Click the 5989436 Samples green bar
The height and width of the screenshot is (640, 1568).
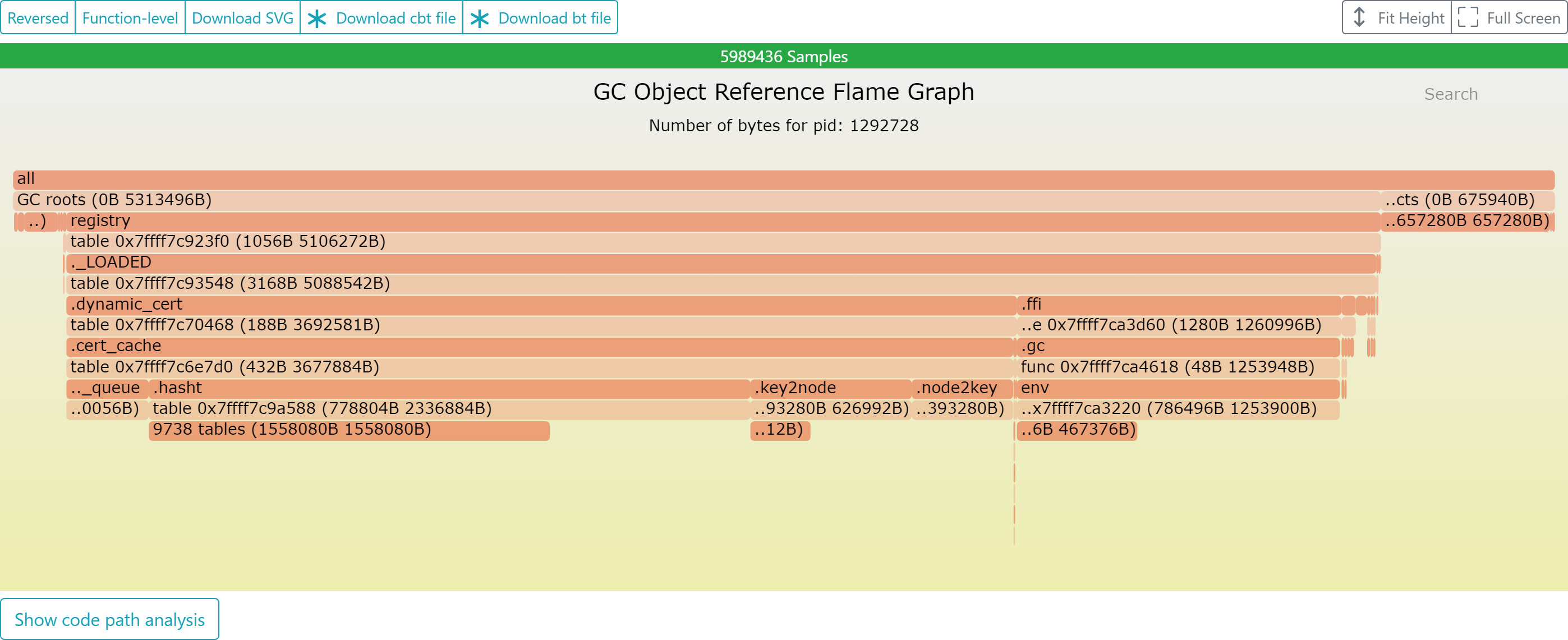pyautogui.click(x=783, y=56)
